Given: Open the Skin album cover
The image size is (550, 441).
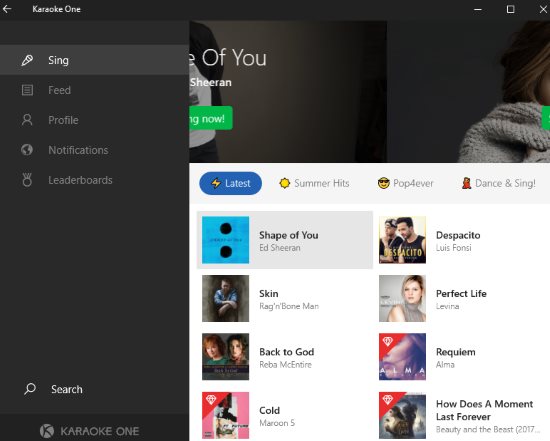Looking at the screenshot, I should pyautogui.click(x=226, y=298).
